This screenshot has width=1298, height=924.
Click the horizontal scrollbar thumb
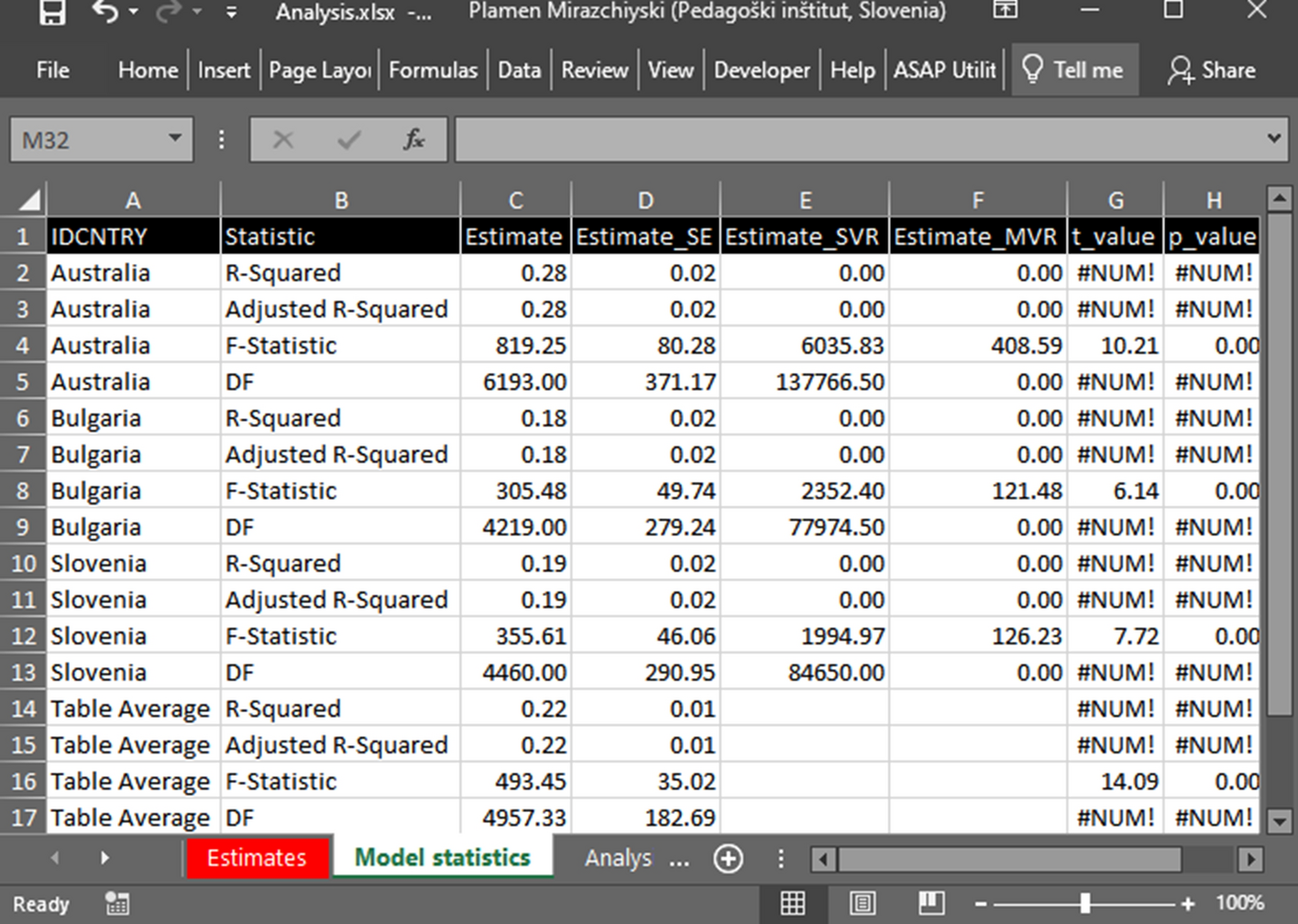pos(1008,859)
